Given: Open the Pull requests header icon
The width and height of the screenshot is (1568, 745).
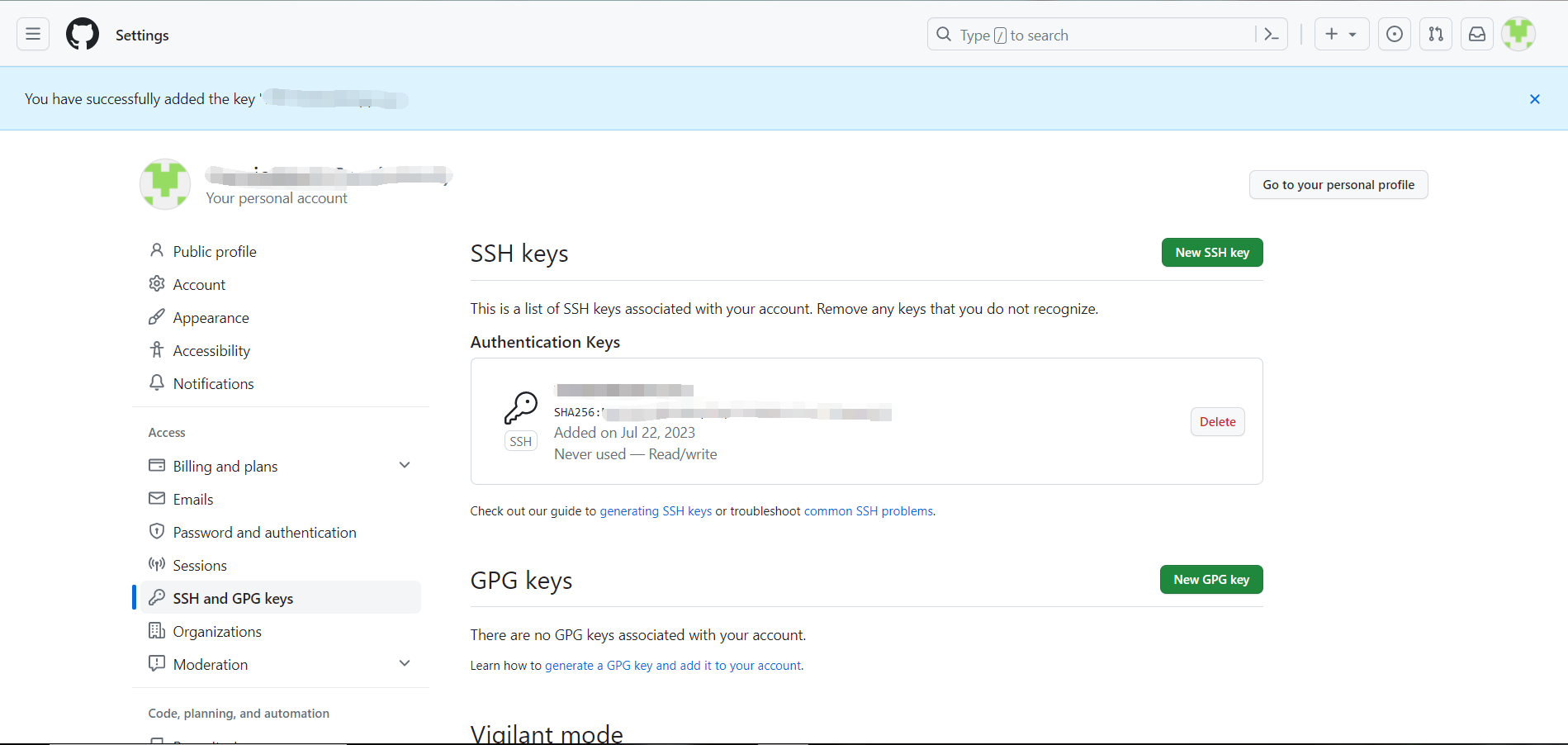Looking at the screenshot, I should point(1436,35).
